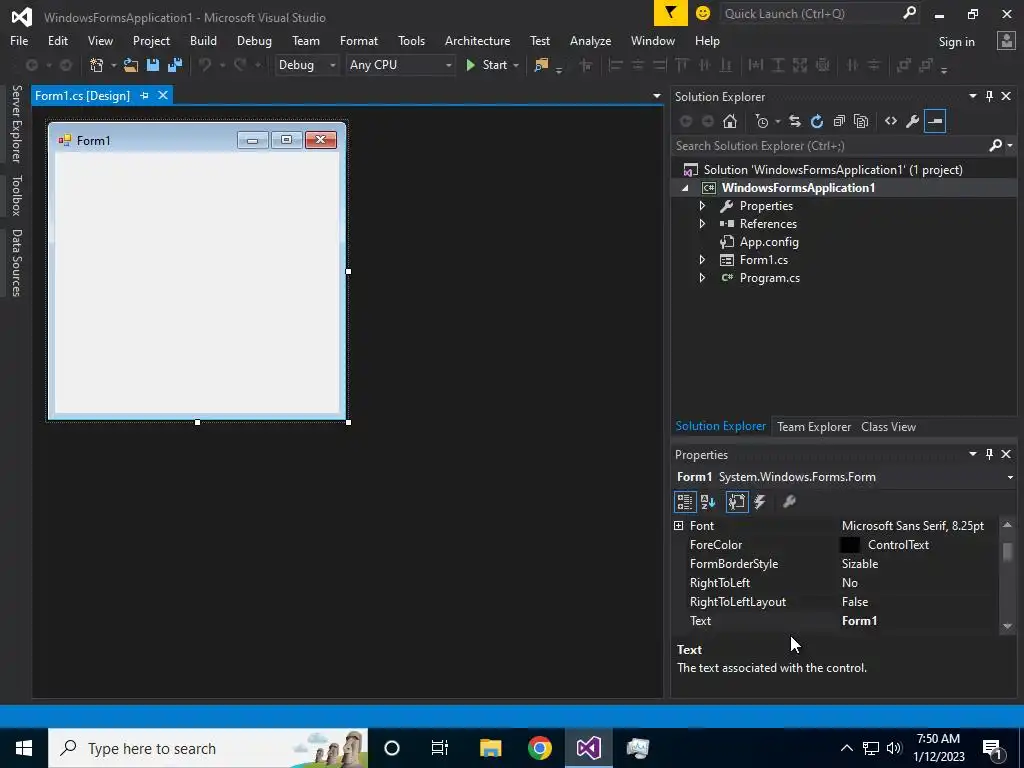Image resolution: width=1024 pixels, height=768 pixels.
Task: Click the View Code icon in Solution Explorer
Action: [891, 121]
